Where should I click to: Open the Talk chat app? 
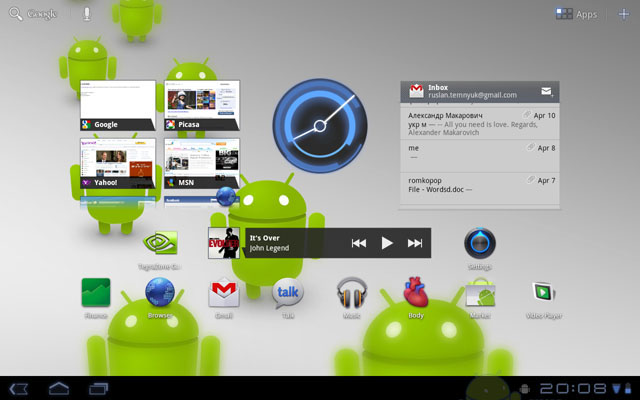pos(288,298)
